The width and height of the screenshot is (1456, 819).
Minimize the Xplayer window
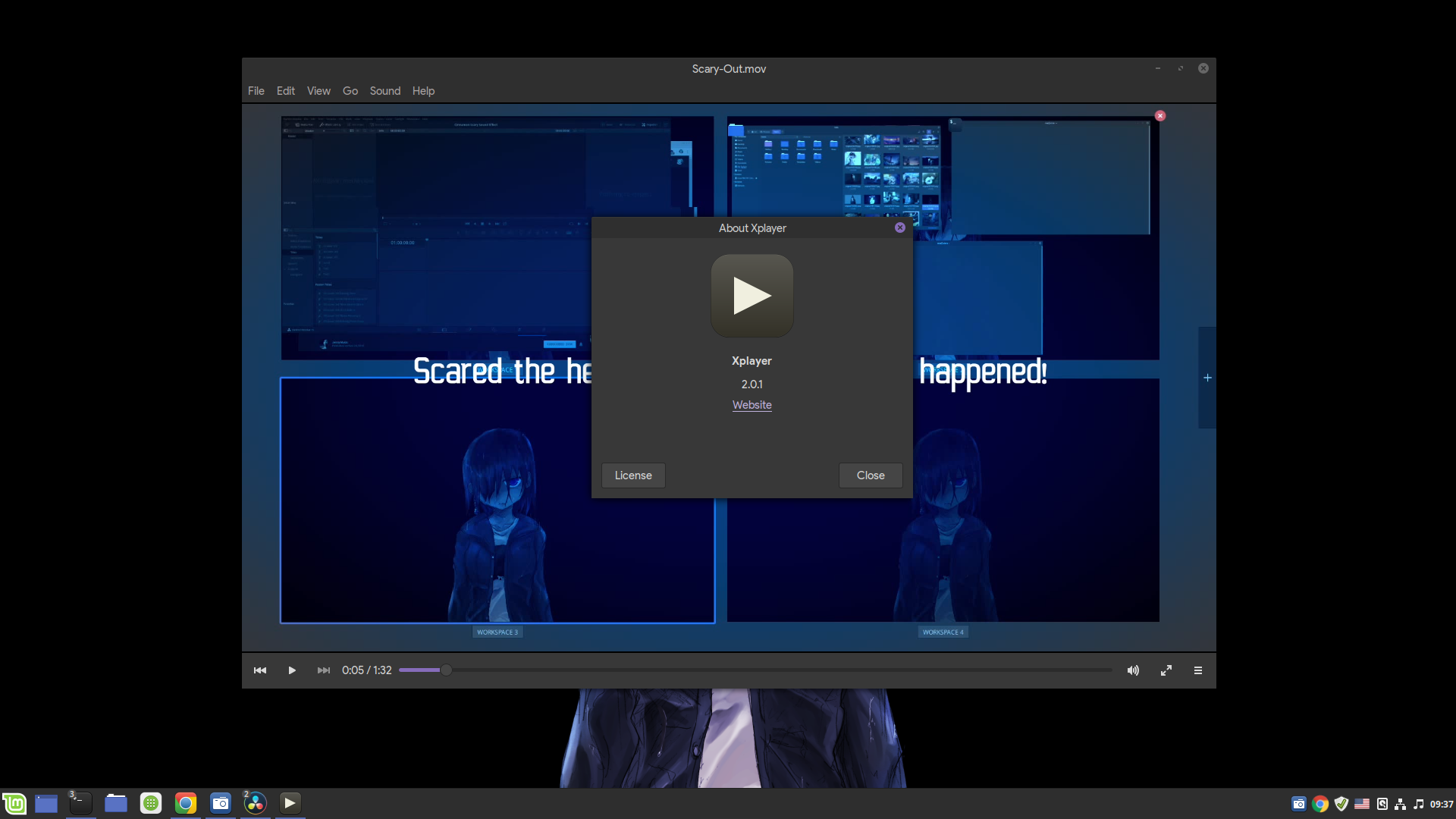pos(1158,68)
